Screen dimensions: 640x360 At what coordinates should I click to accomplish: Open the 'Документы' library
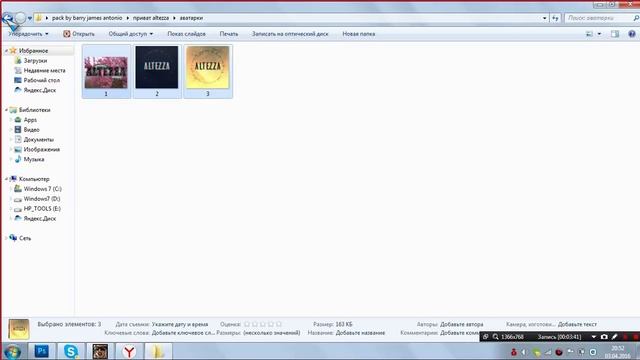click(x=38, y=139)
